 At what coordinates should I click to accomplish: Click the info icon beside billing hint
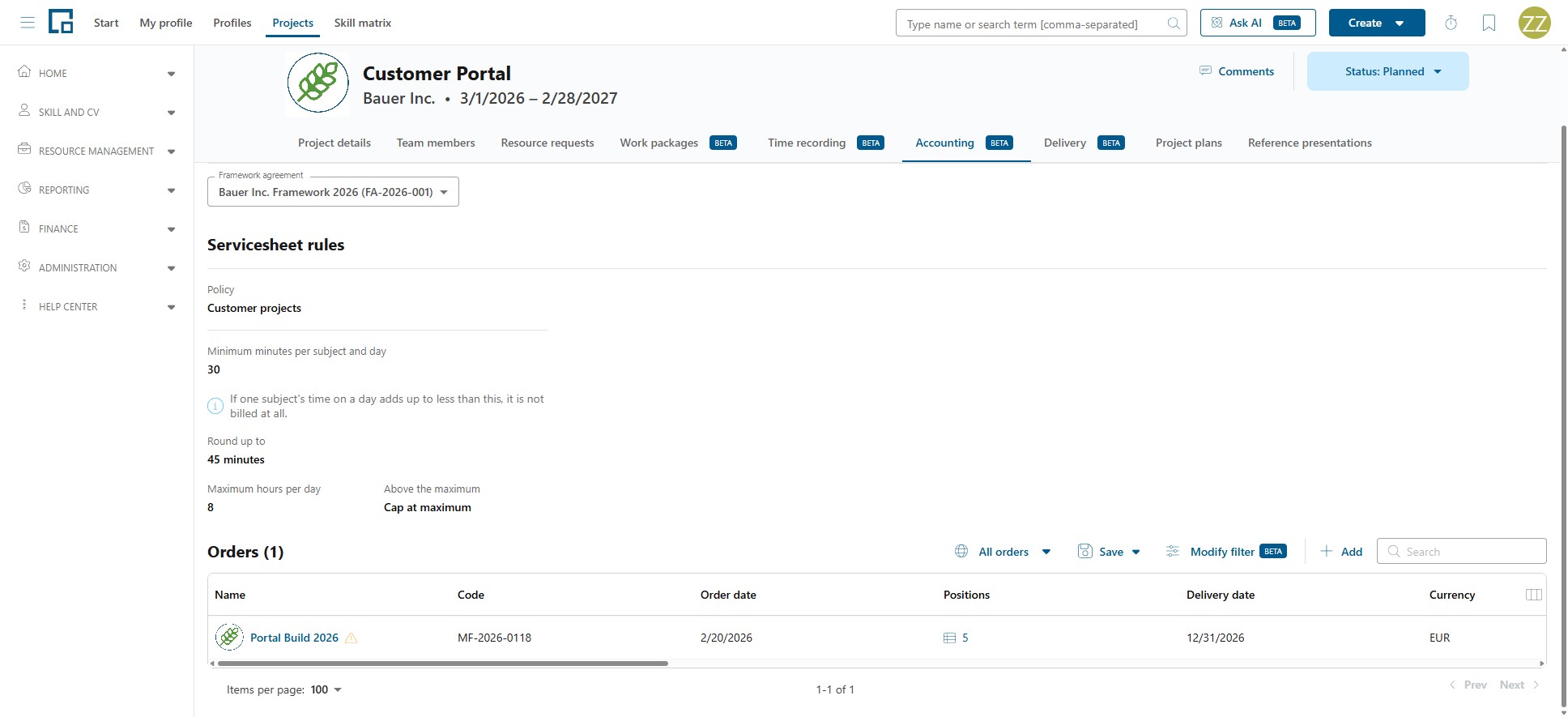[215, 406]
